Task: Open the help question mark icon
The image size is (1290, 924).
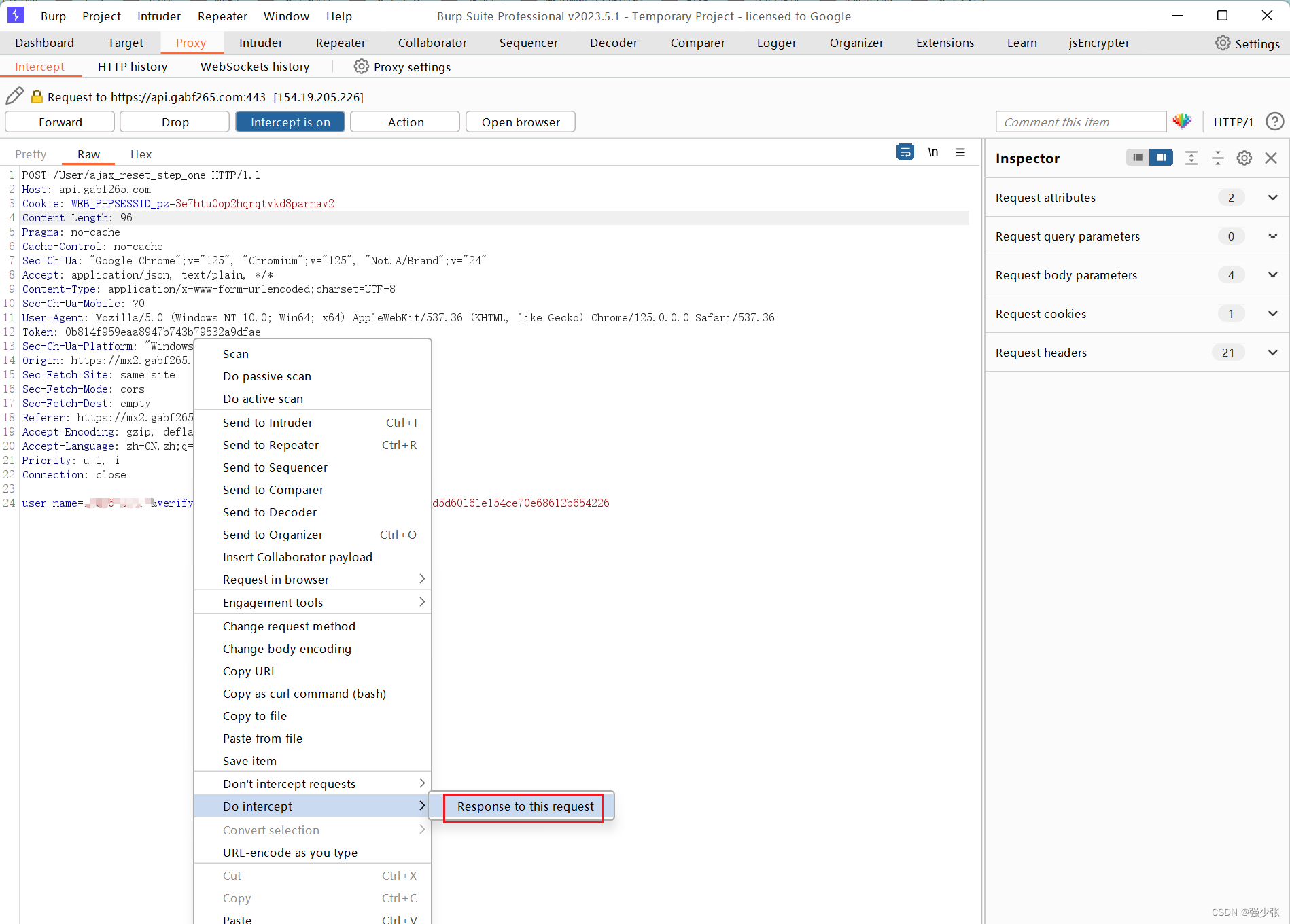Action: tap(1274, 122)
